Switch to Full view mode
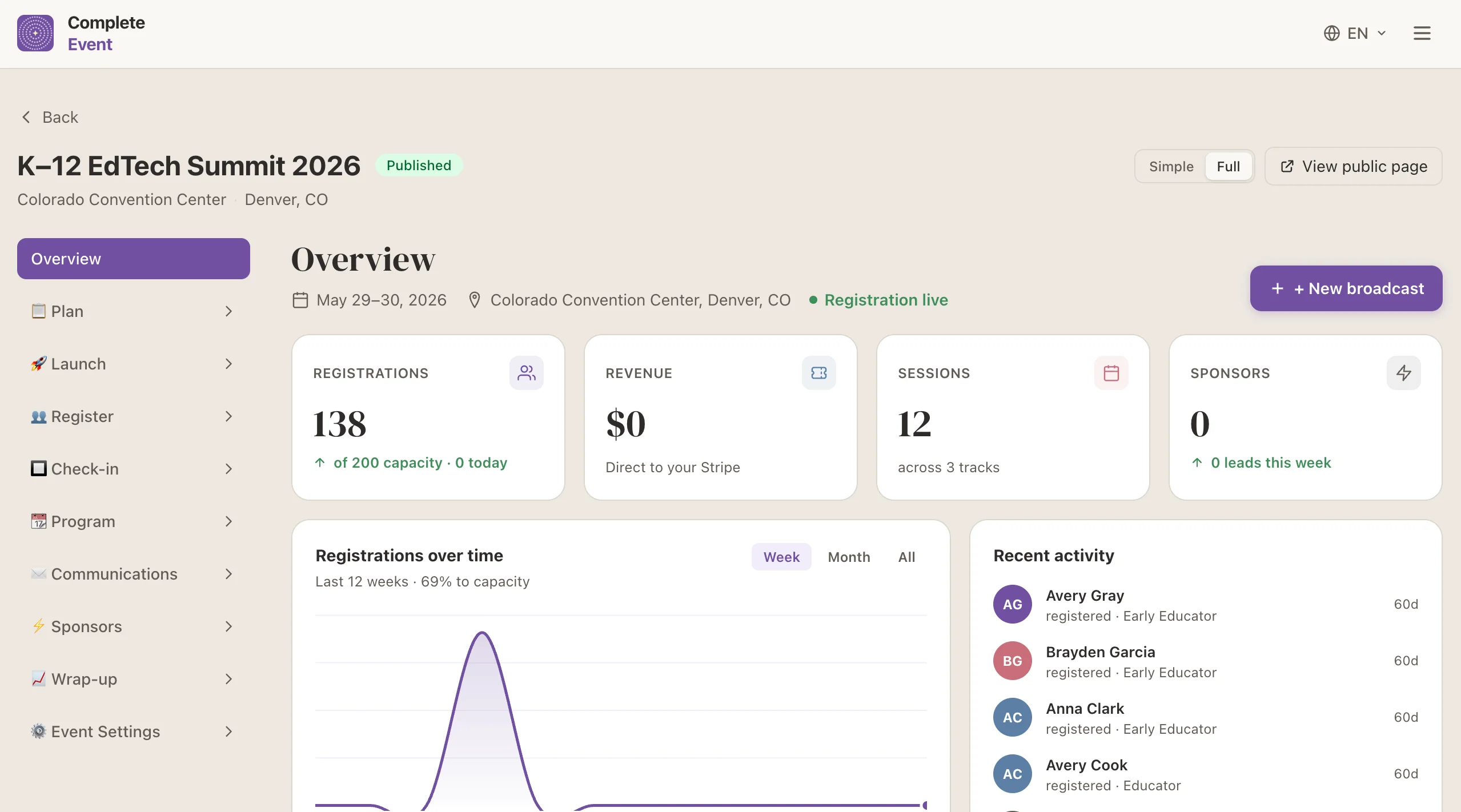1461x812 pixels. click(1228, 166)
